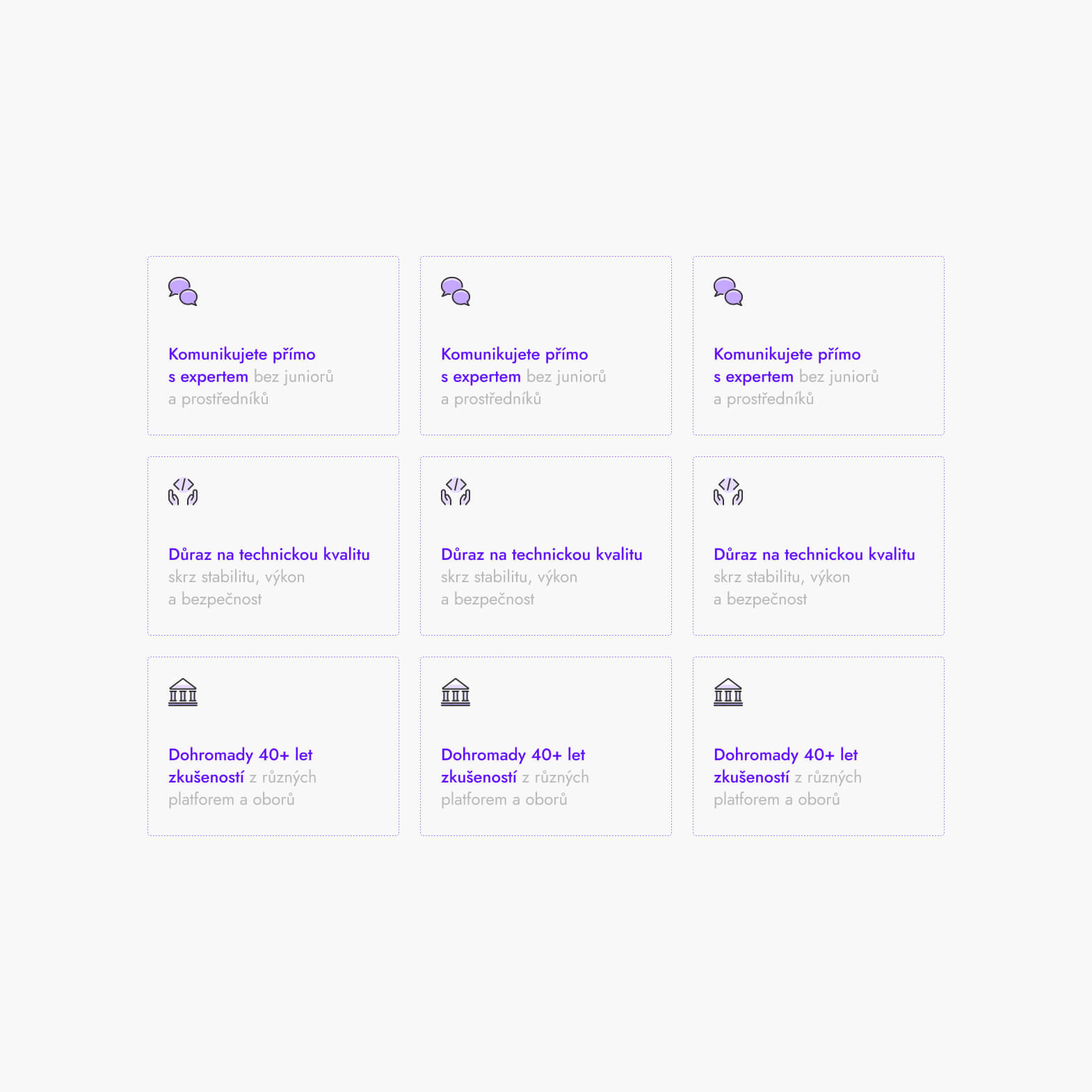Click the chat bubbles icon in the right card
Viewport: 1092px width, 1092px height.
[x=728, y=291]
